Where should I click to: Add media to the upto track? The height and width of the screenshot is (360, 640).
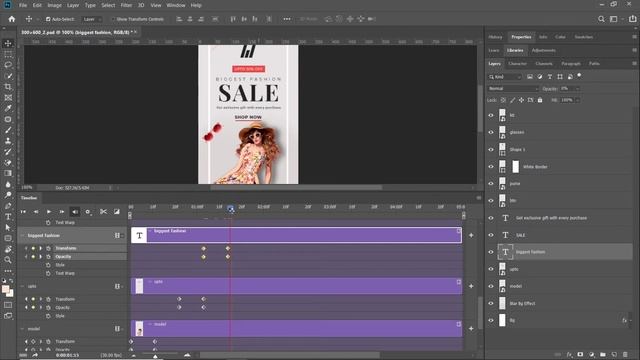coord(471,286)
